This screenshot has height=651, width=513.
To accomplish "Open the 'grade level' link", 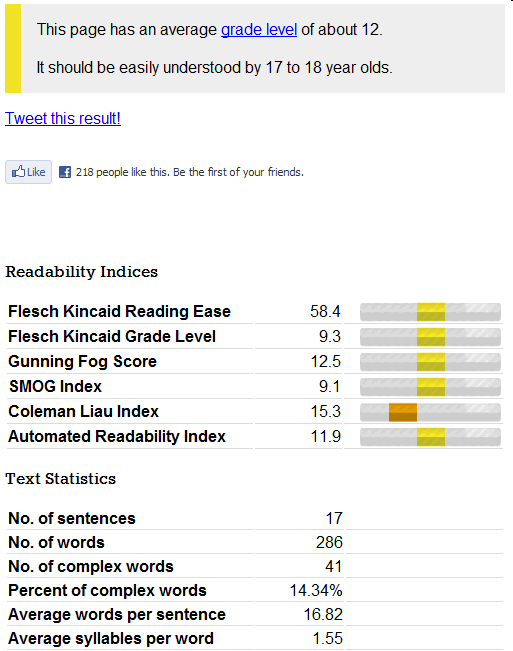I will pos(259,29).
